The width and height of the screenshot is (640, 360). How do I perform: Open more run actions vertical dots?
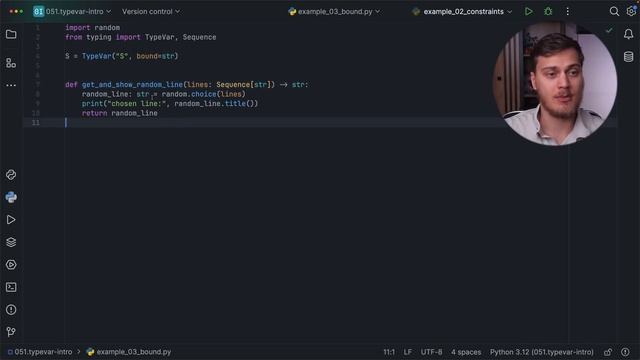click(x=567, y=11)
